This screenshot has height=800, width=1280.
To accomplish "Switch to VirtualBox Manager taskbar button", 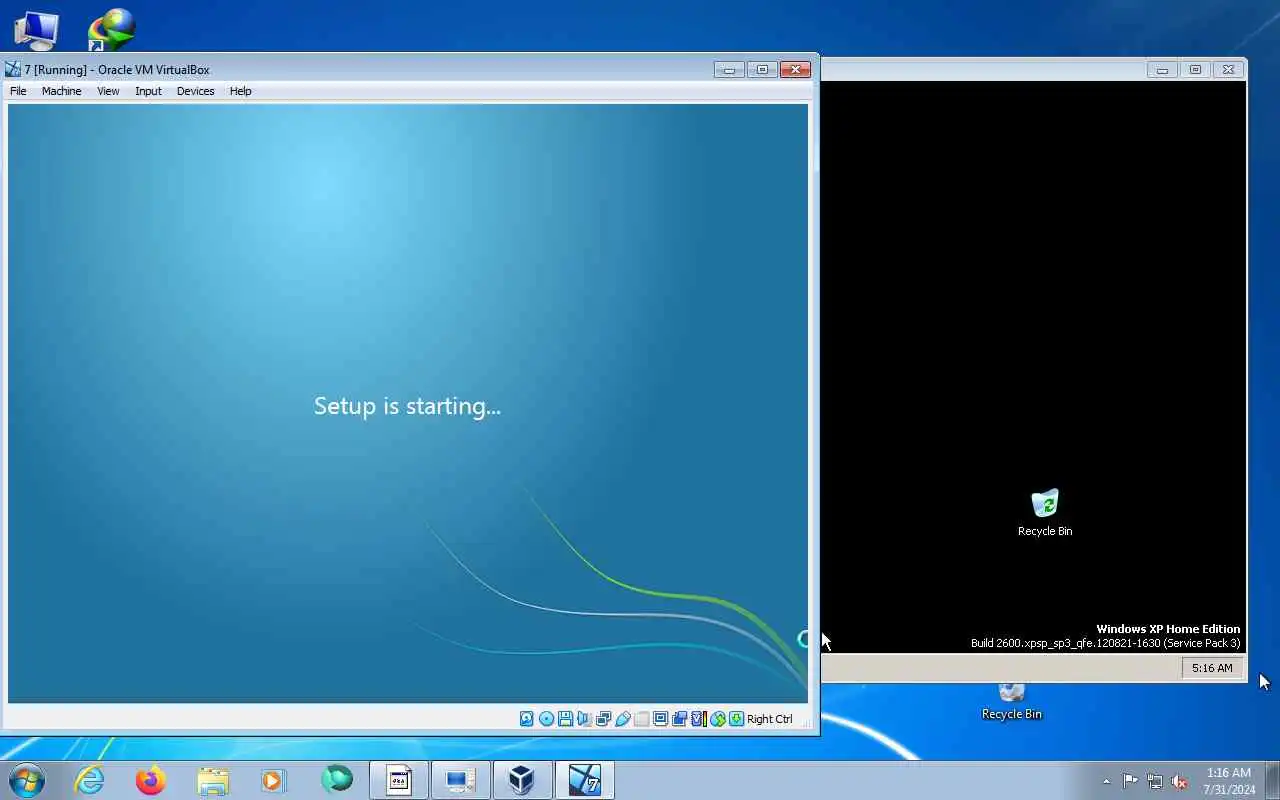I will [522, 780].
